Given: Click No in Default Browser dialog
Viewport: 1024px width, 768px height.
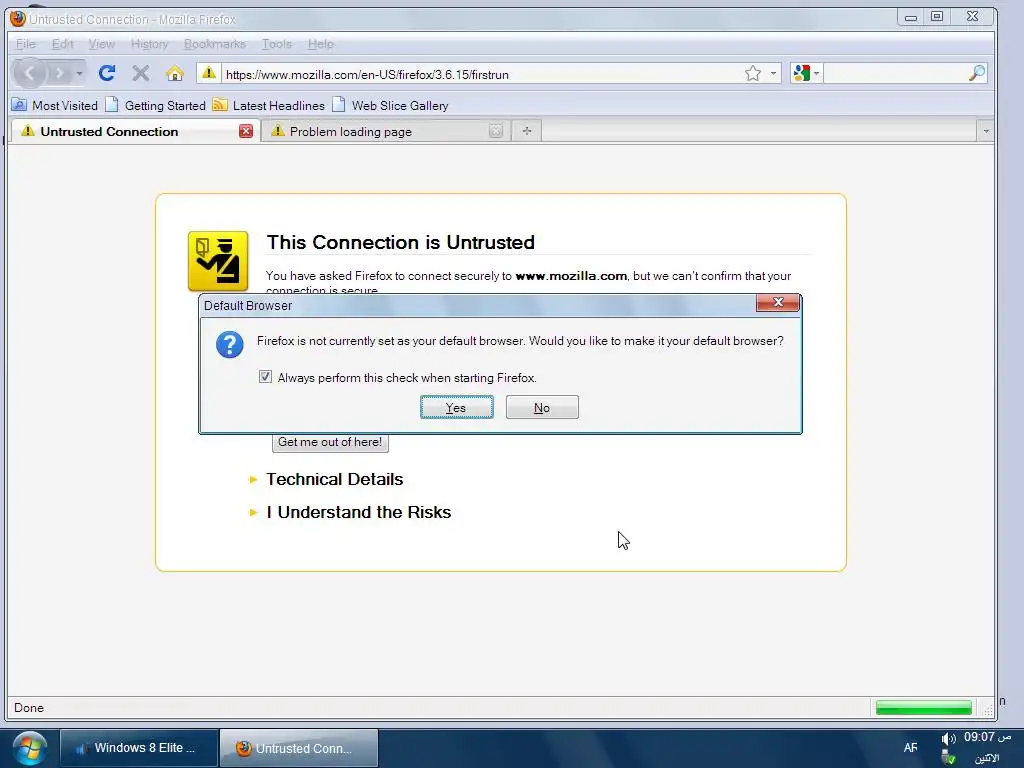Looking at the screenshot, I should click(542, 408).
